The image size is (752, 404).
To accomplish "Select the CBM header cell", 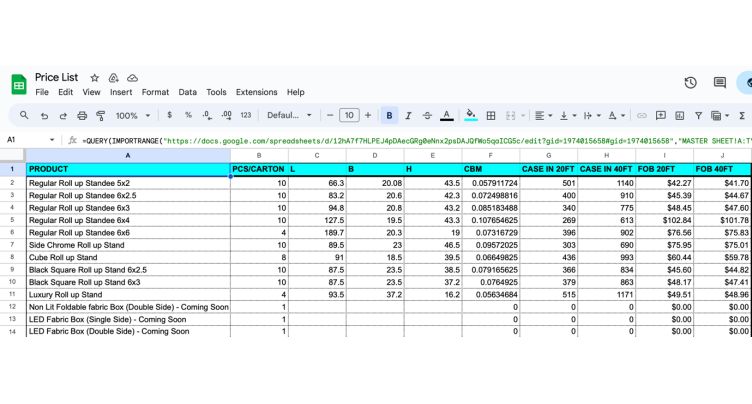I will (x=491, y=169).
